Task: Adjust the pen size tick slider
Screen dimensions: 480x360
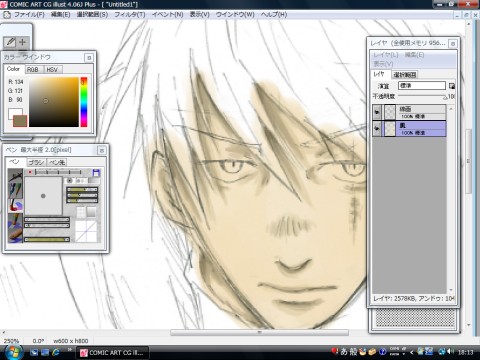Action: pos(58,172)
